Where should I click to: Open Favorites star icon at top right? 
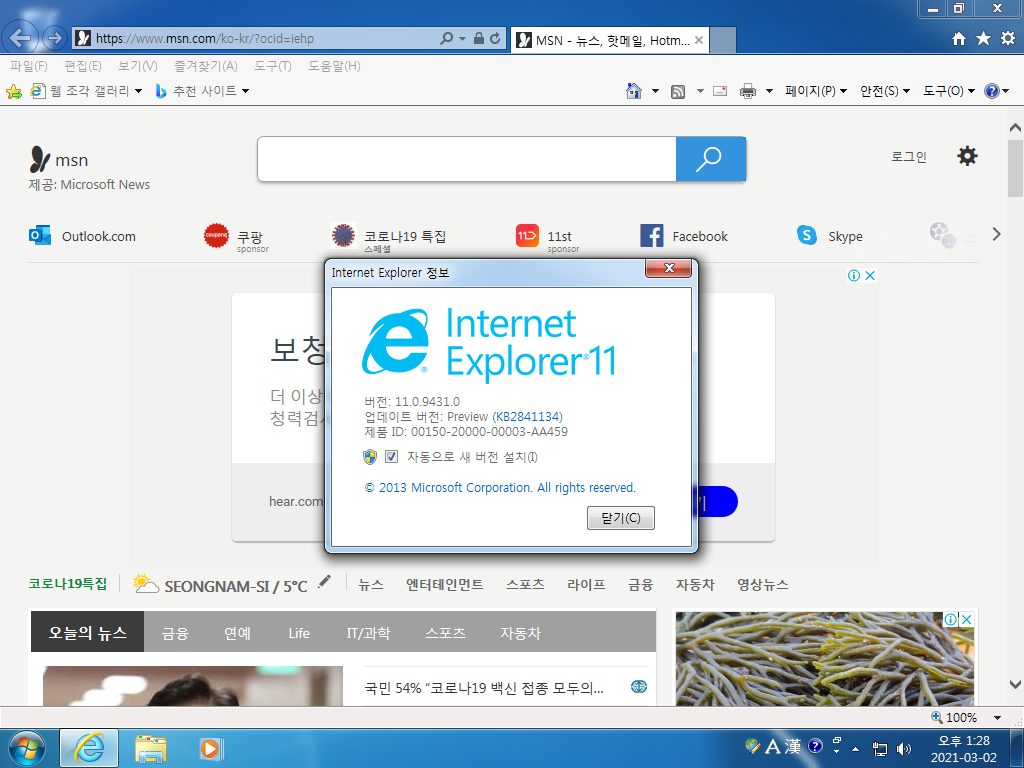(983, 39)
